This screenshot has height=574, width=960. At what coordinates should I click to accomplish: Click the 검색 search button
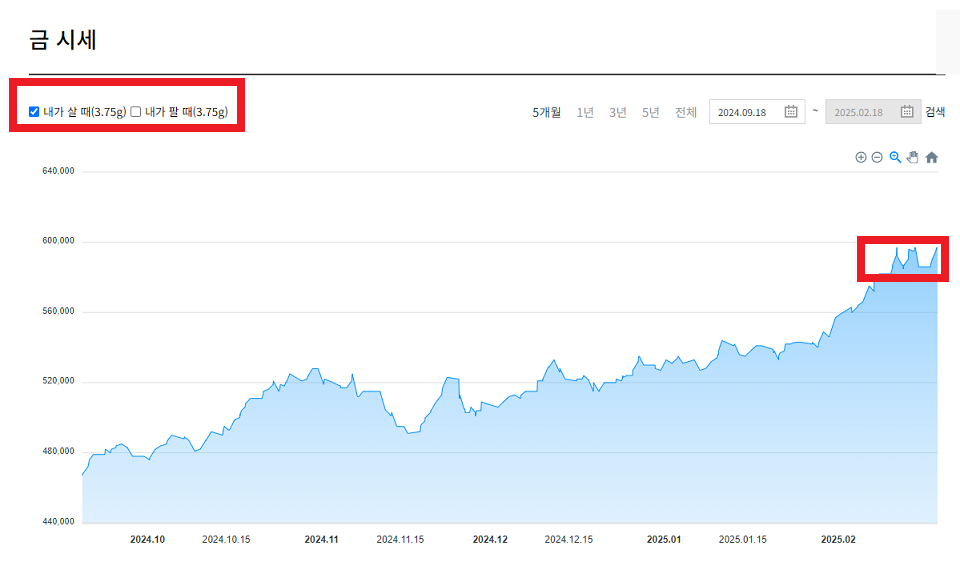coord(935,111)
